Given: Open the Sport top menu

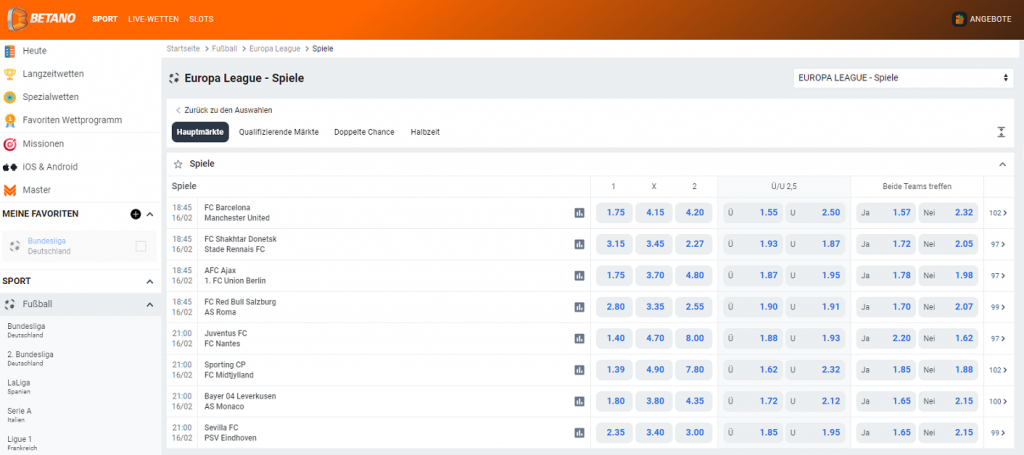Looking at the screenshot, I should [x=105, y=19].
